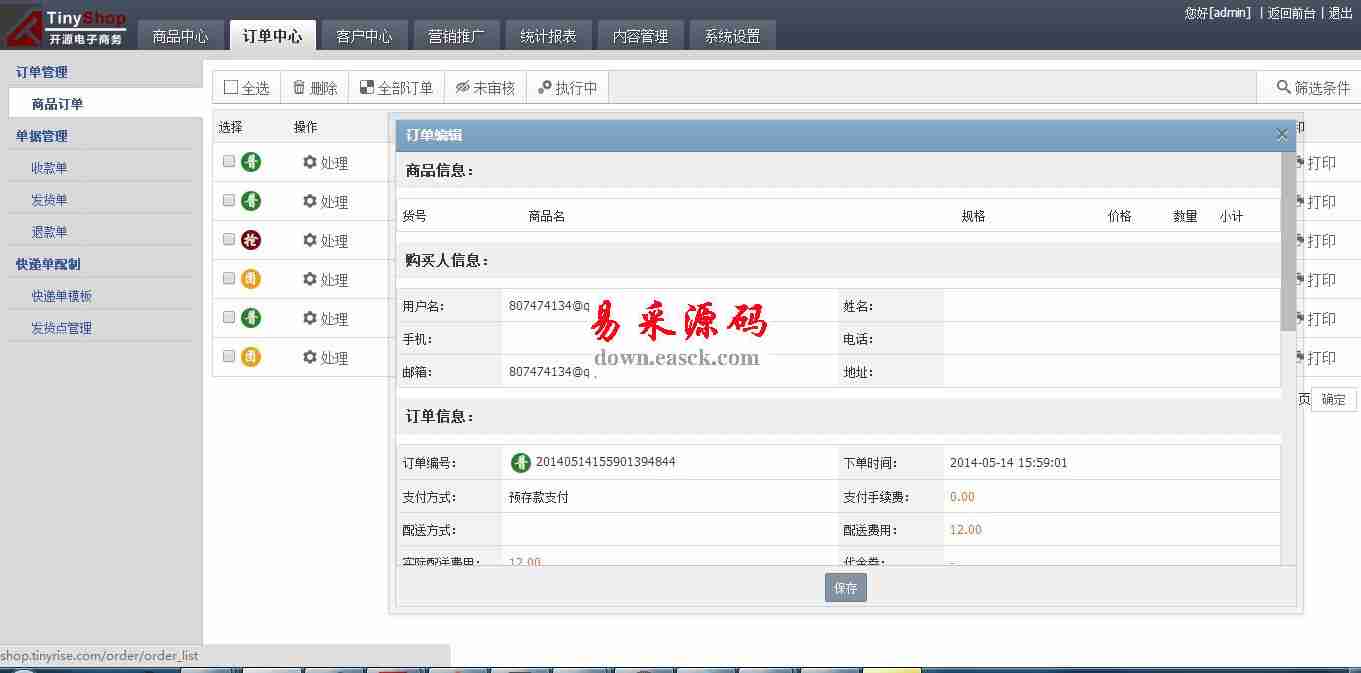Viewport: 1361px width, 673px height.
Task: Select the checkbox in the last order row
Action: point(229,356)
